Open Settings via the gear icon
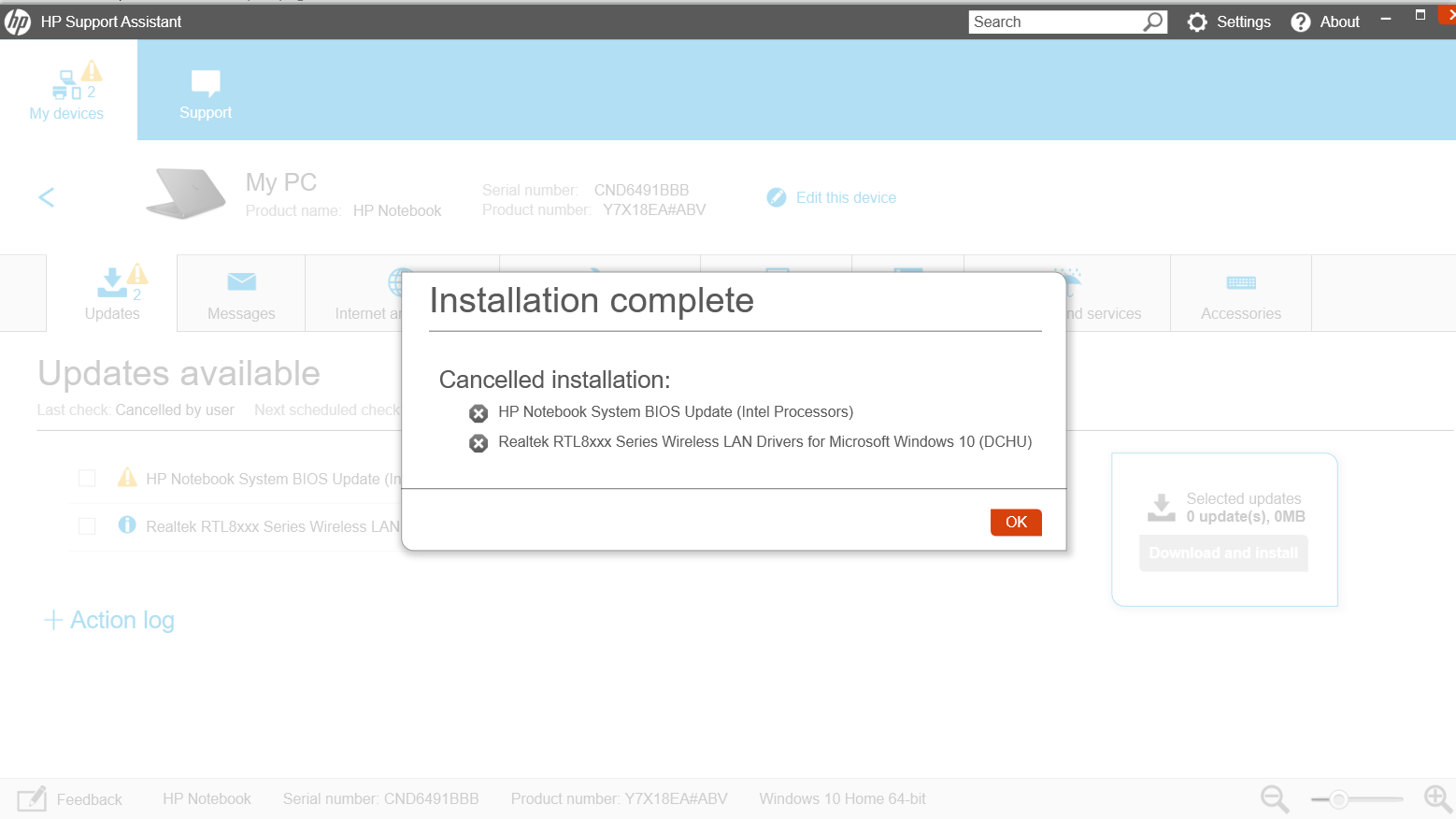Image resolution: width=1456 pixels, height=819 pixels. 1197,22
